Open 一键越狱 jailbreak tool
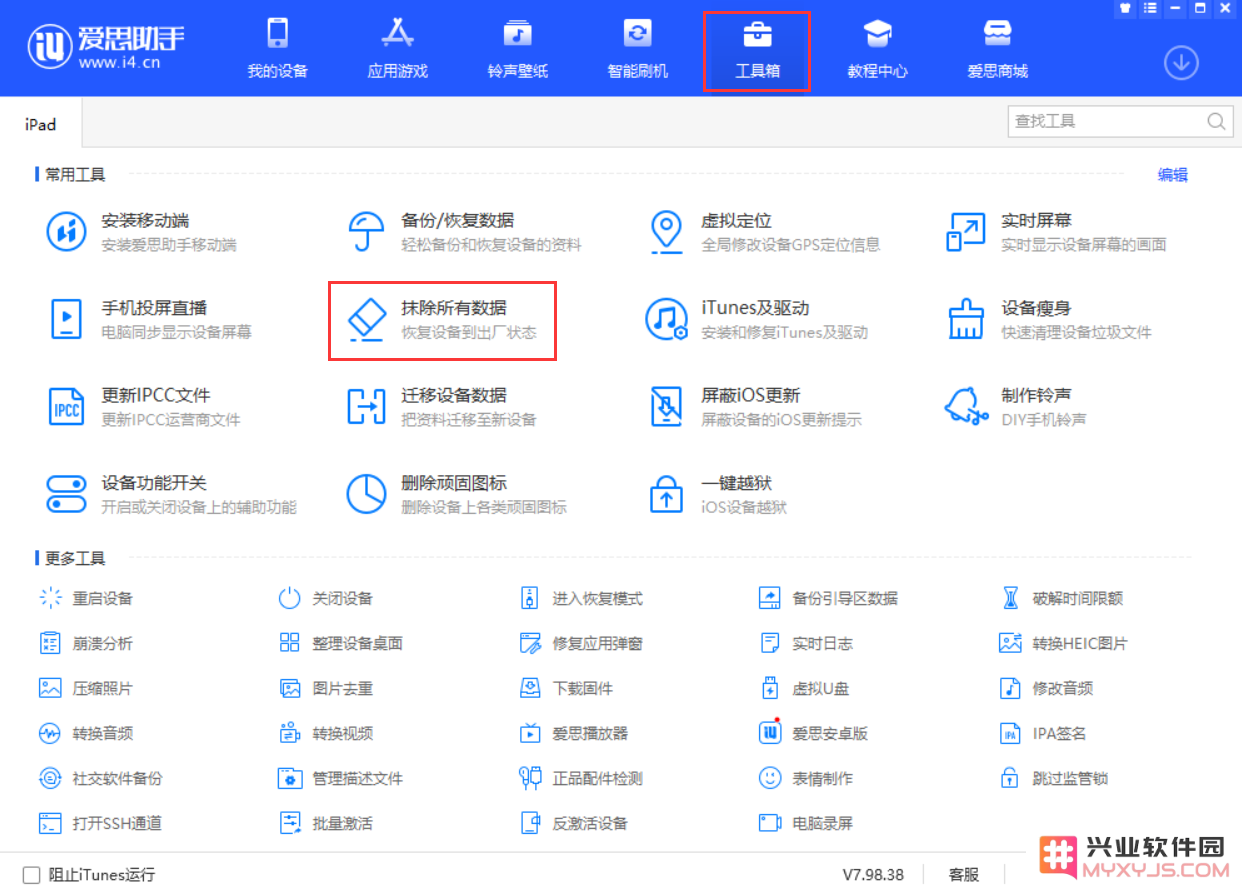Image resolution: width=1242 pixels, height=894 pixels. (717, 494)
